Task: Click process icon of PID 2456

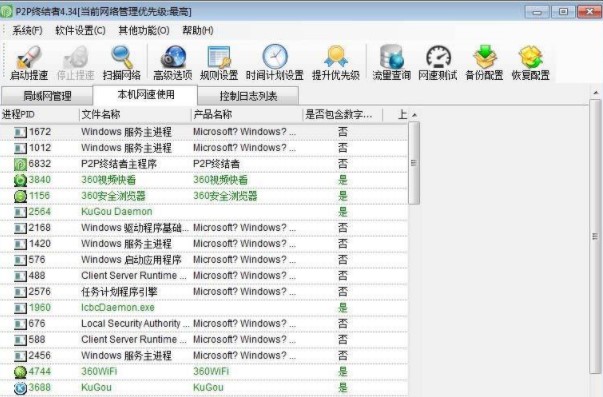Action: click(20, 356)
